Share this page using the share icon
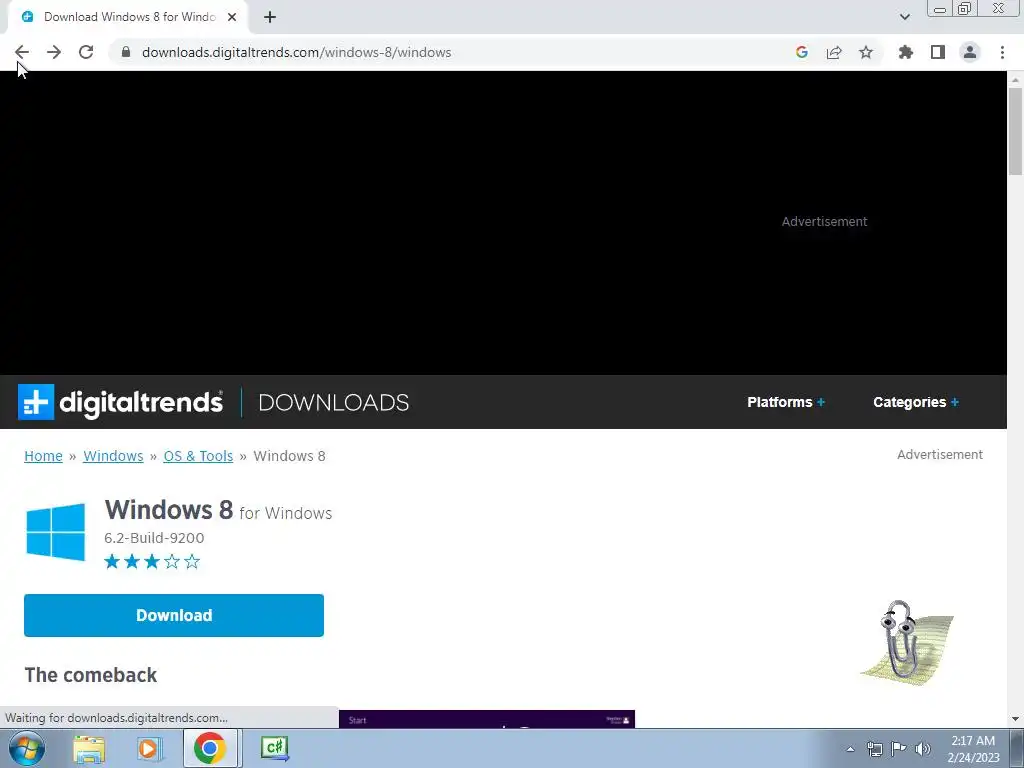Viewport: 1024px width, 768px height. tap(834, 52)
